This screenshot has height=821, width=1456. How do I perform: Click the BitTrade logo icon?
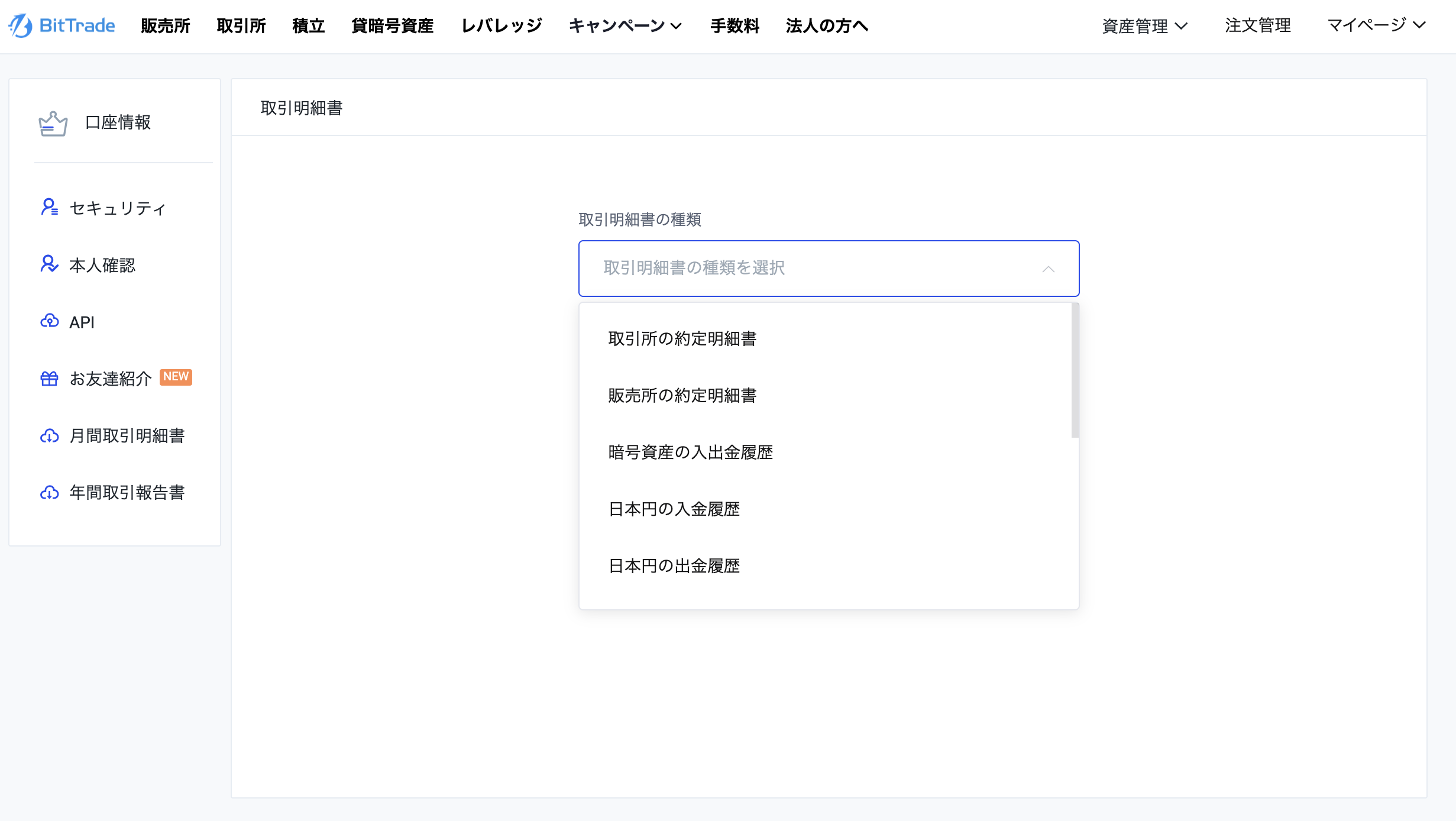21,25
